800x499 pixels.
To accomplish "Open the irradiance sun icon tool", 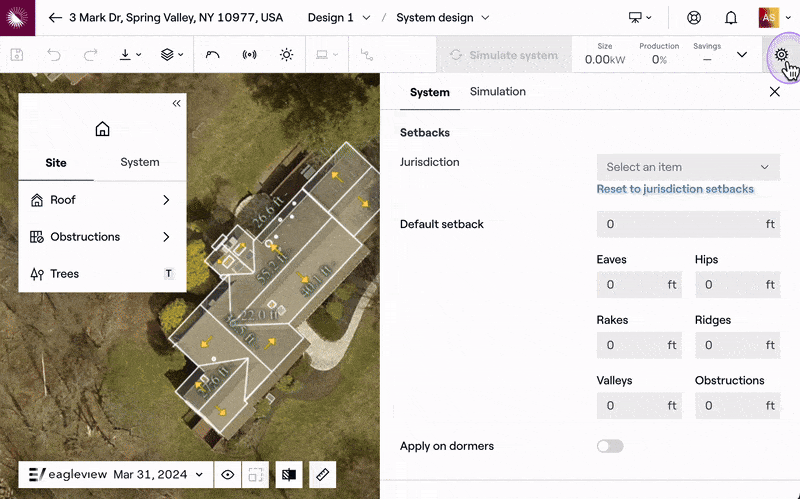I will click(x=287, y=55).
